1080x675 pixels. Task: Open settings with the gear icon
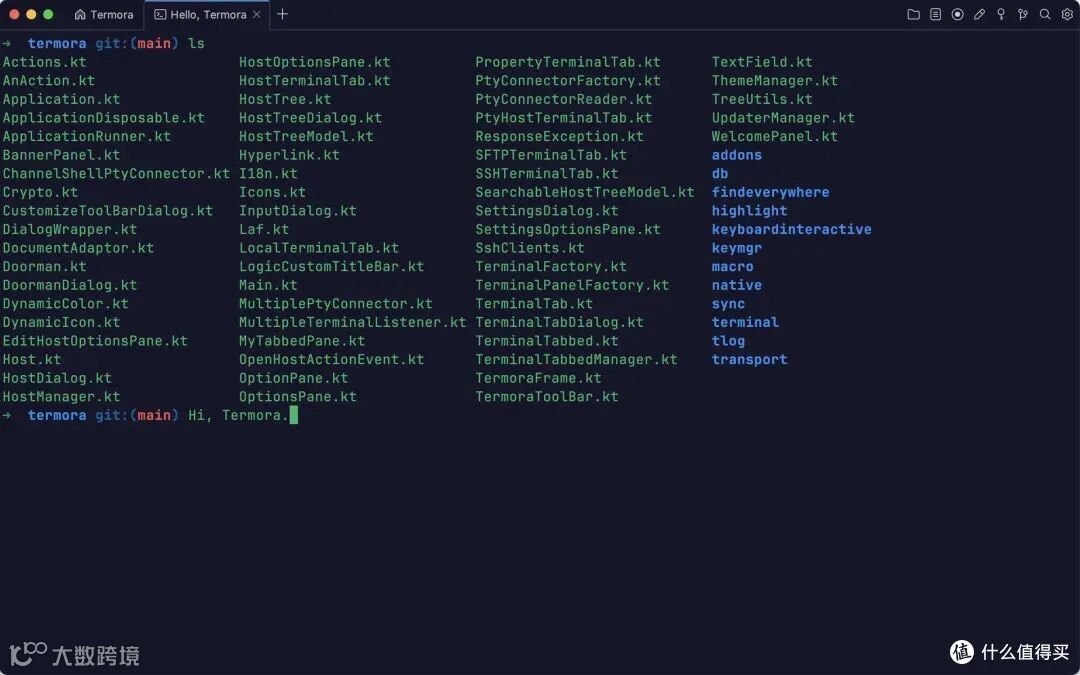coord(1067,14)
